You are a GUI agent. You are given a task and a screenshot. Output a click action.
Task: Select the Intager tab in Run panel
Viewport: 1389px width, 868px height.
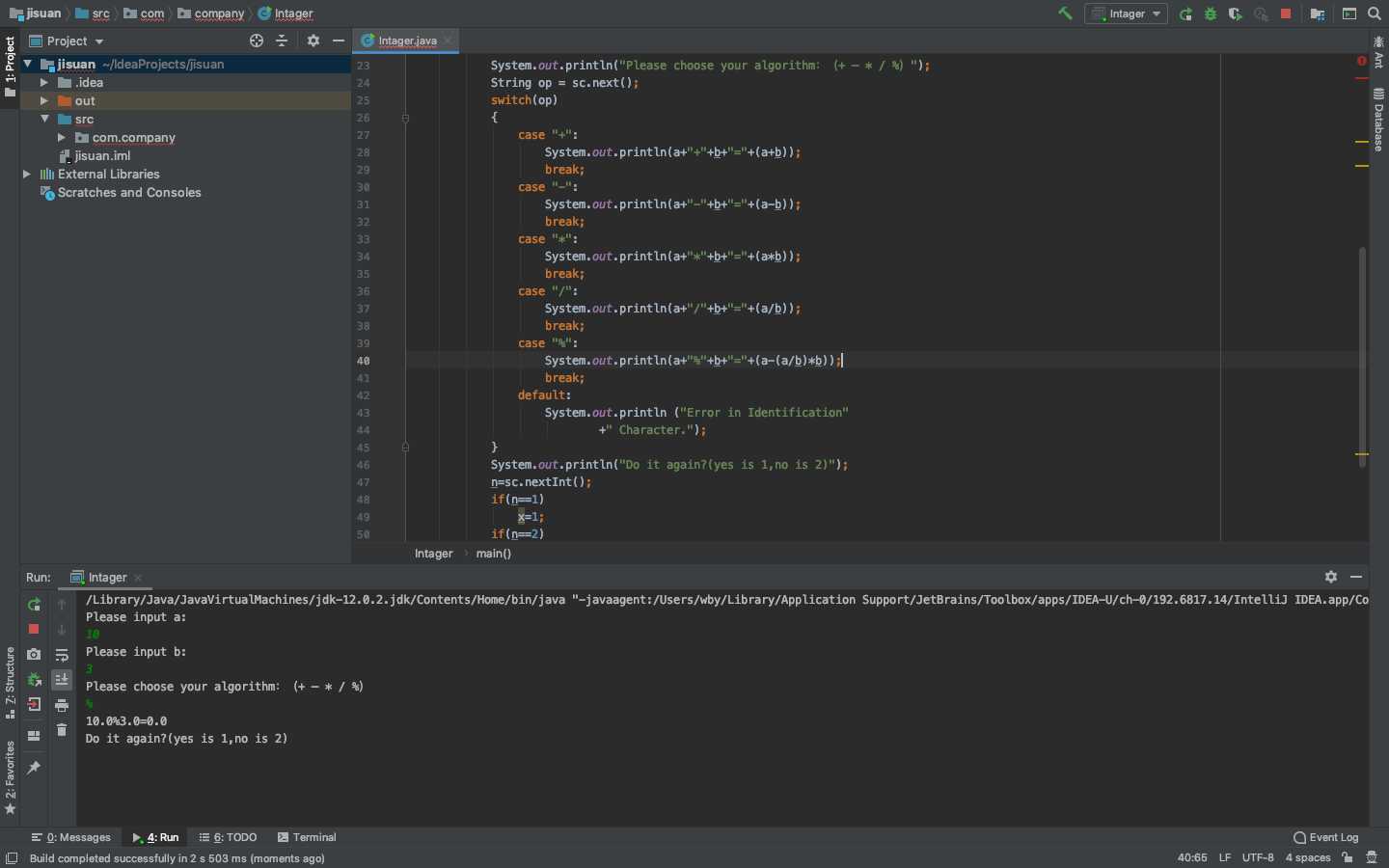pyautogui.click(x=107, y=577)
